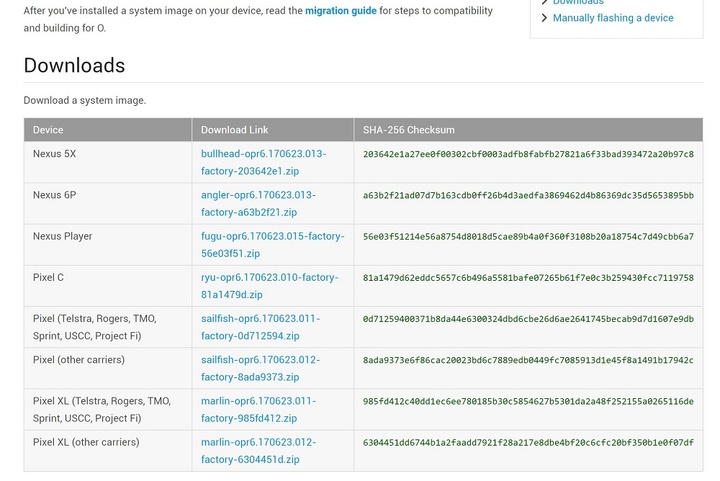
Task: Download bullhead-opr6.170623.013 factory zip
Action: (x=264, y=162)
